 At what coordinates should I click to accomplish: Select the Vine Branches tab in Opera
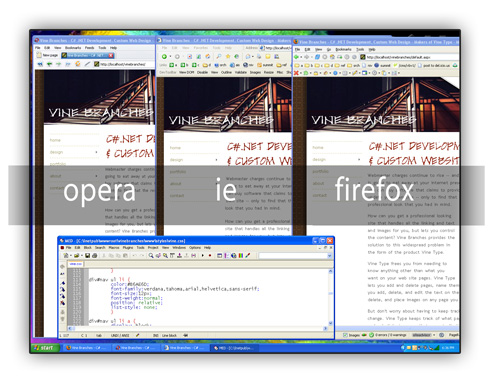coord(88,55)
